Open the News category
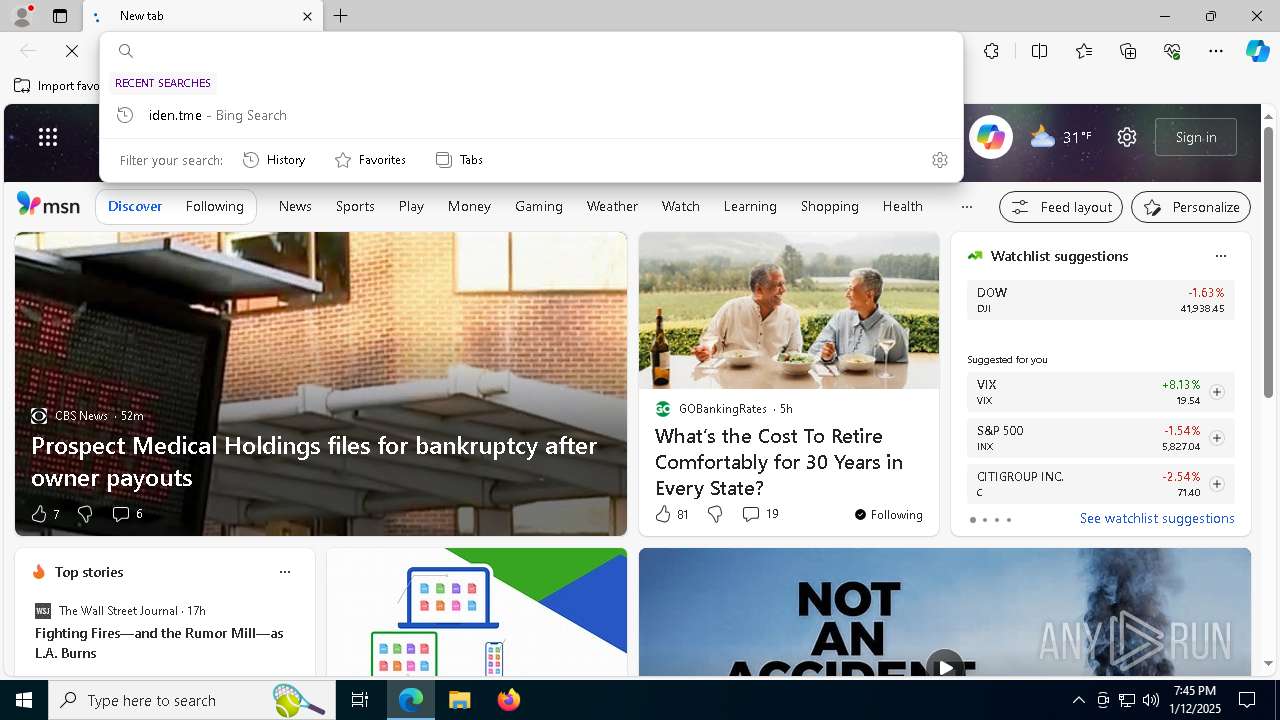 point(295,206)
